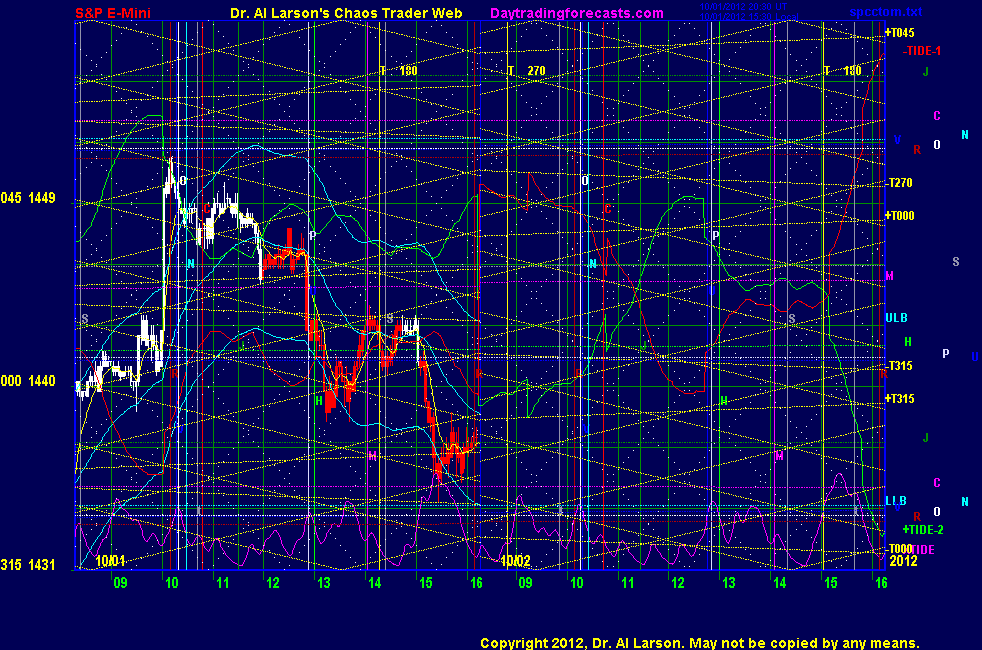Screen dimensions: 982x650
Task: Click the magenta 'TIDE' label
Action: tap(923, 550)
